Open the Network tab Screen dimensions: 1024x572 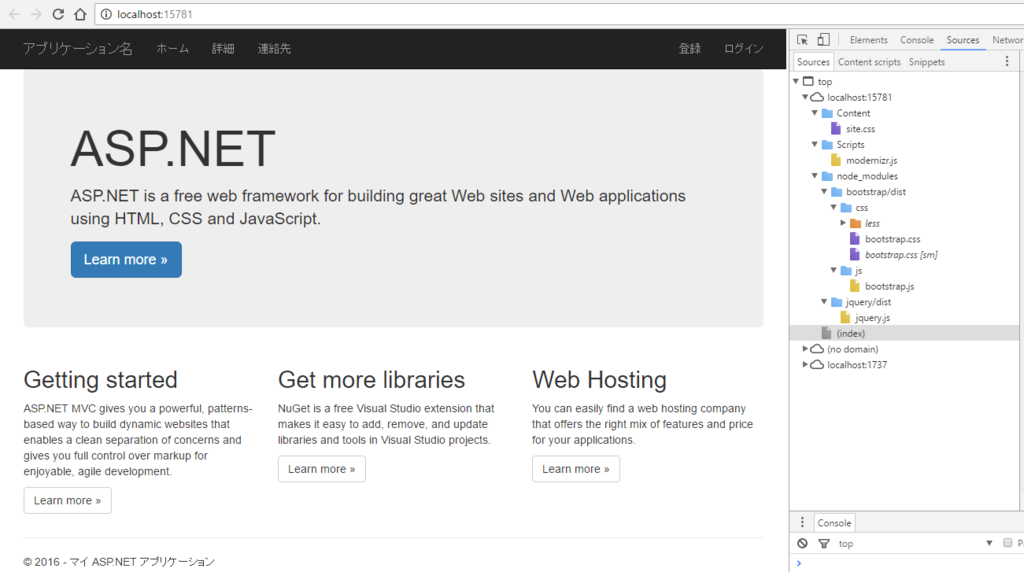click(1007, 40)
